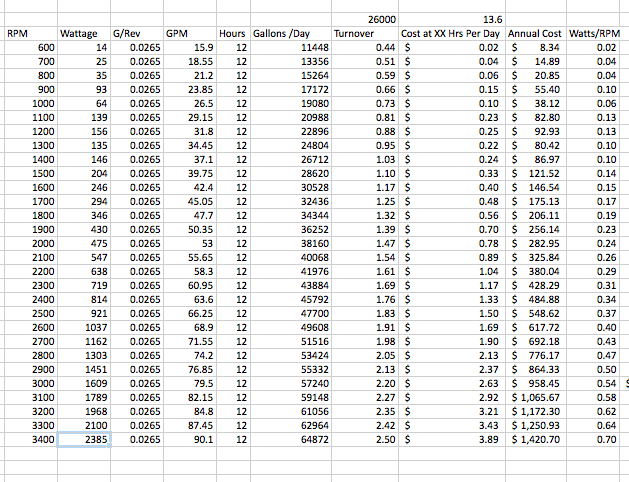The width and height of the screenshot is (629, 482).
Task: Click gallons per day cell 38160
Action: (x=291, y=243)
